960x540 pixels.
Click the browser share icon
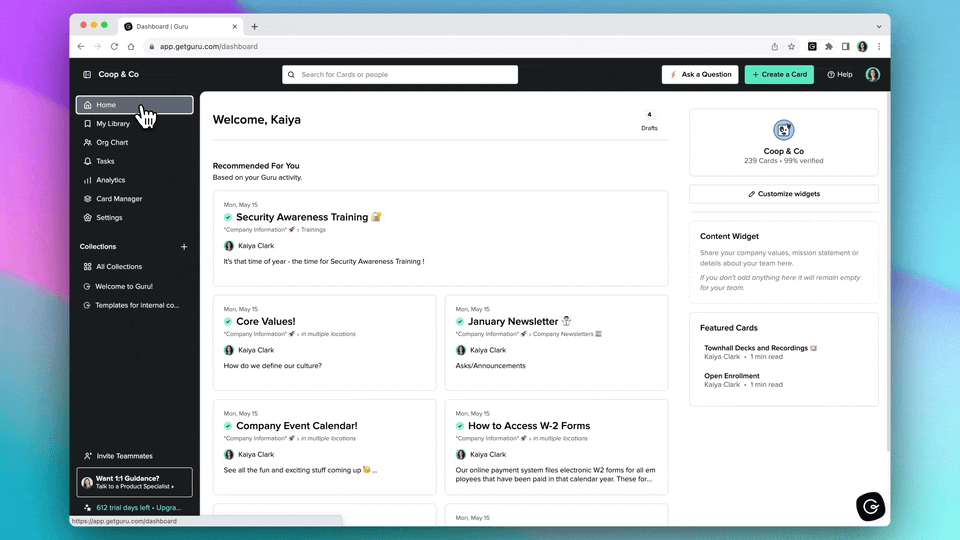coord(774,47)
